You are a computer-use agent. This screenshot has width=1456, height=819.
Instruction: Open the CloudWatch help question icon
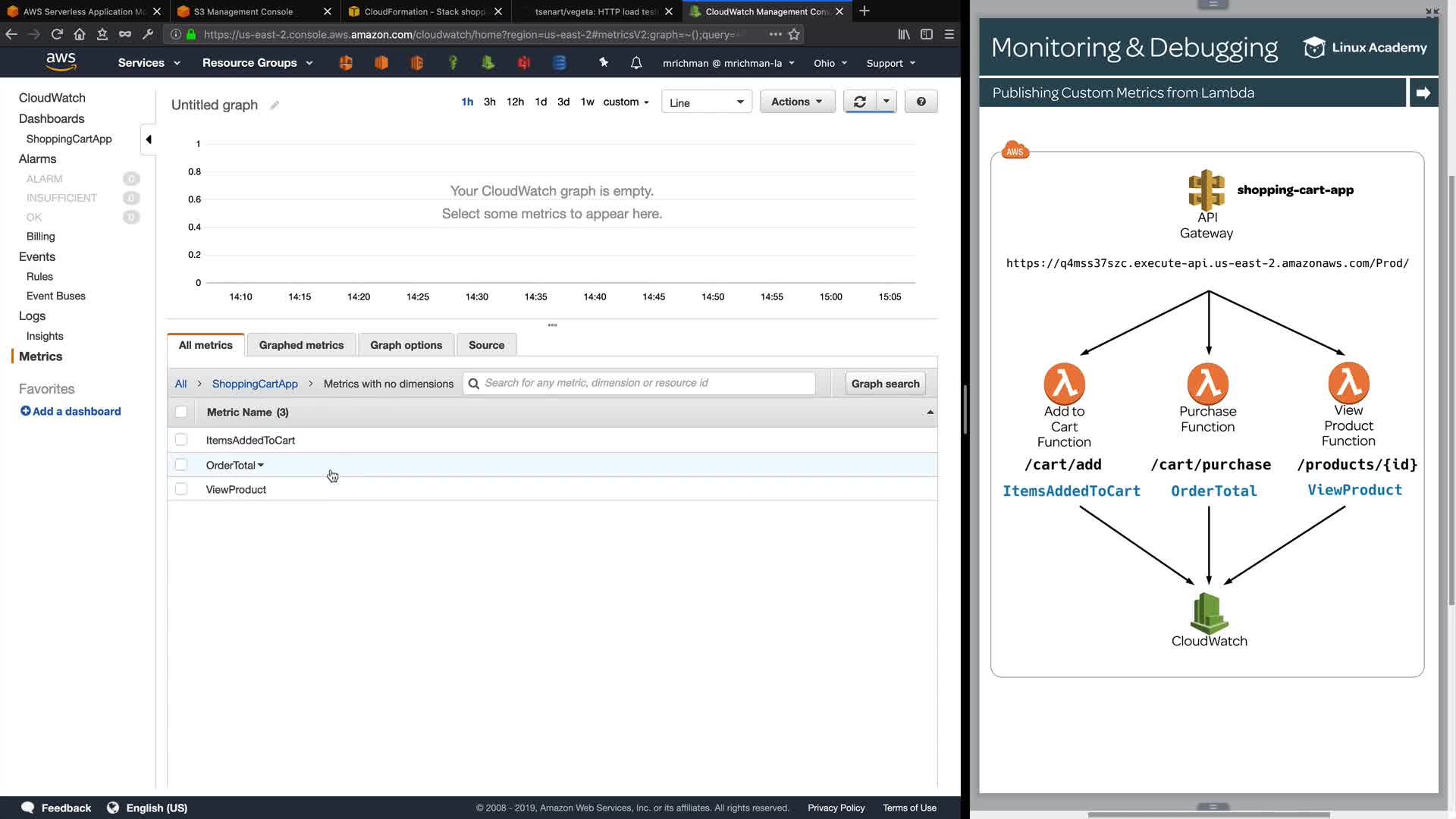[921, 102]
